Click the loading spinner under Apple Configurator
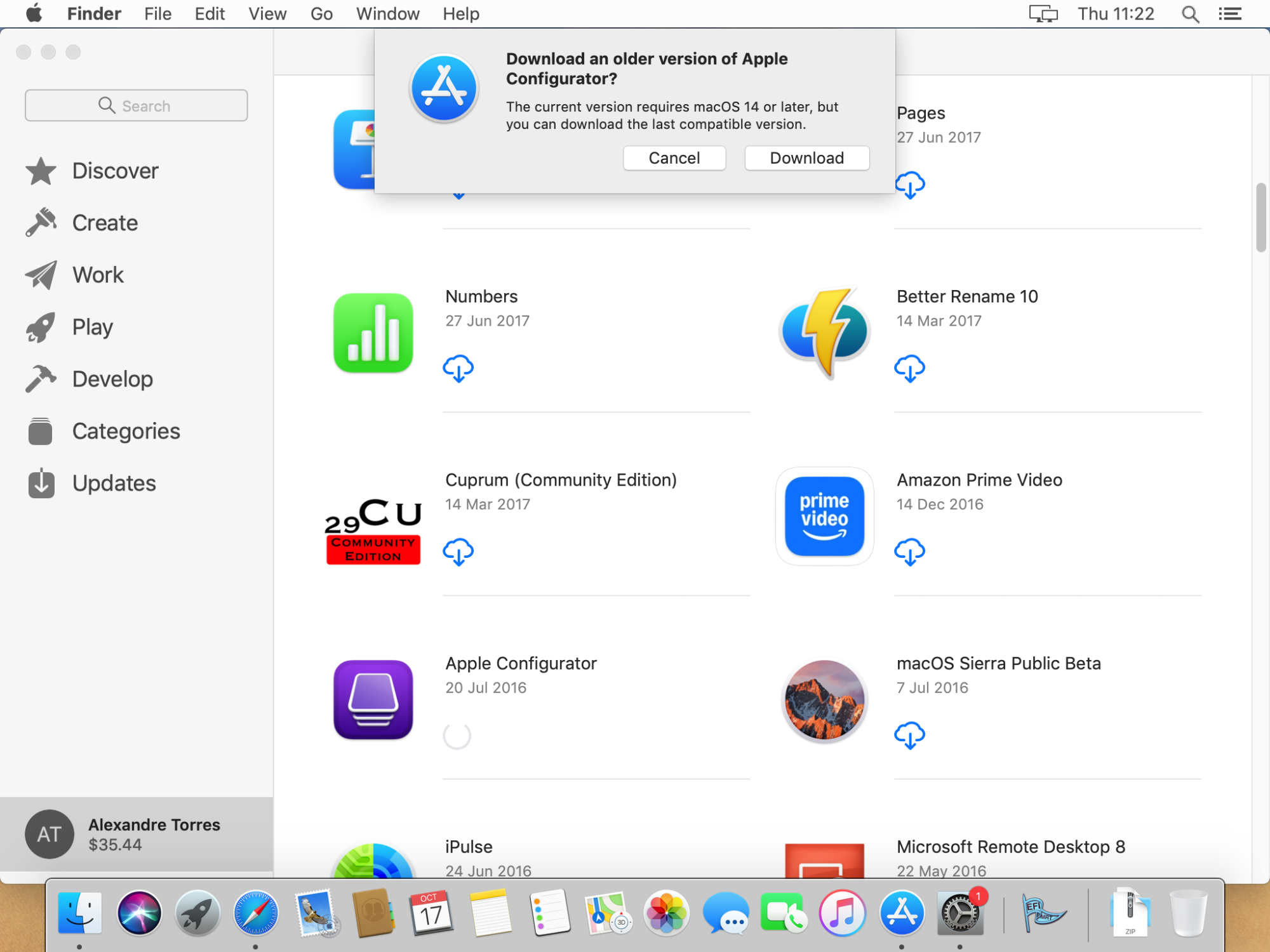The height and width of the screenshot is (952, 1270). coord(457,736)
